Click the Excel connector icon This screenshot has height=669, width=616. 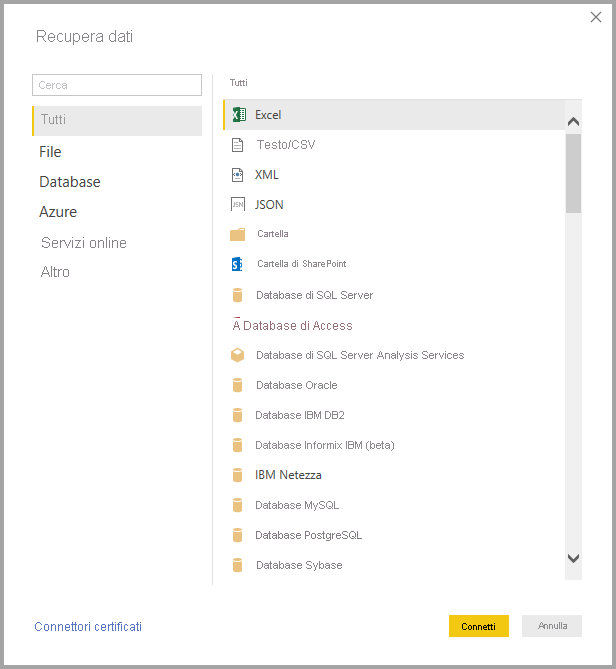pos(239,114)
